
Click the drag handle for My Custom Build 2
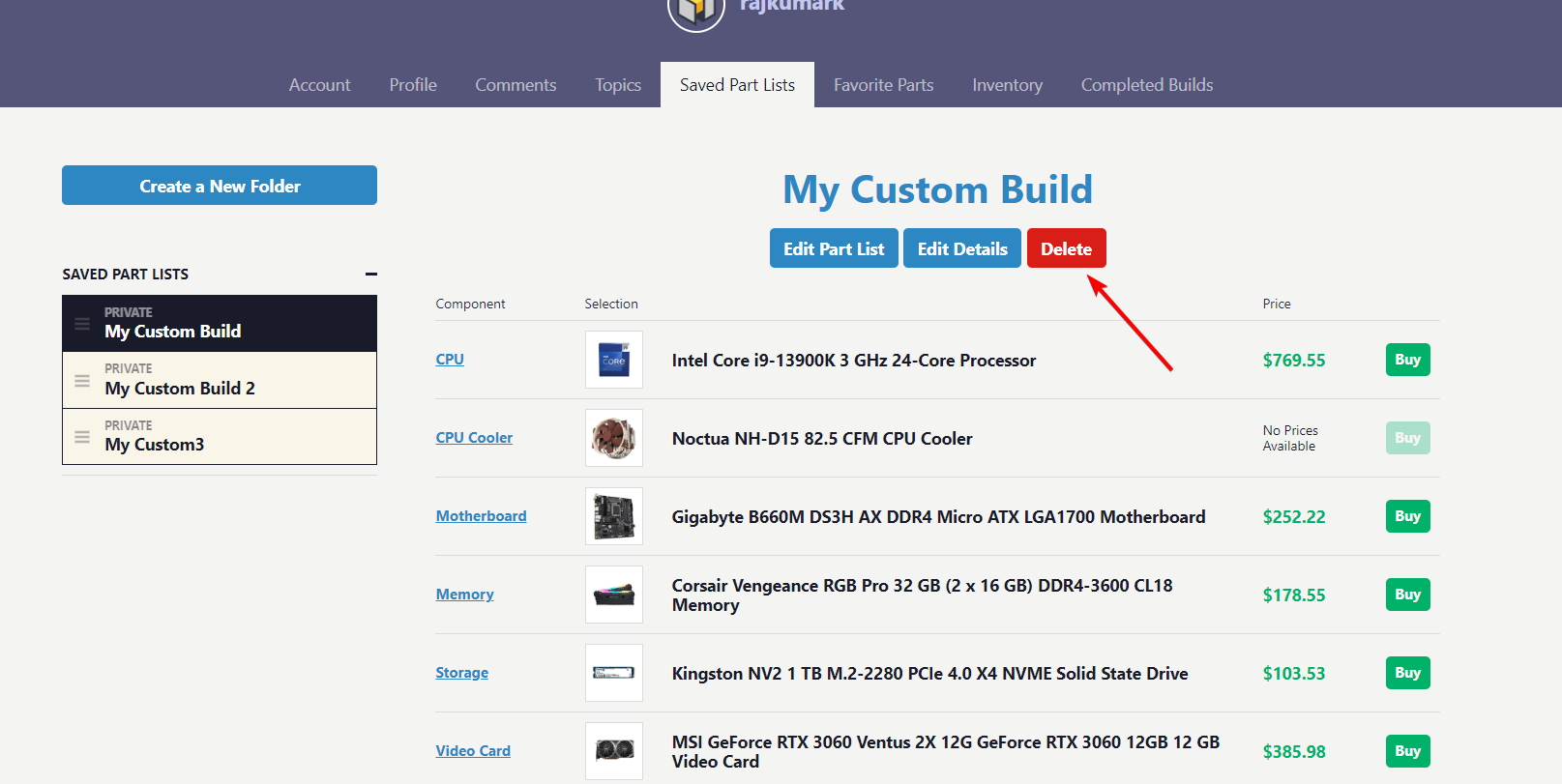tap(82, 380)
